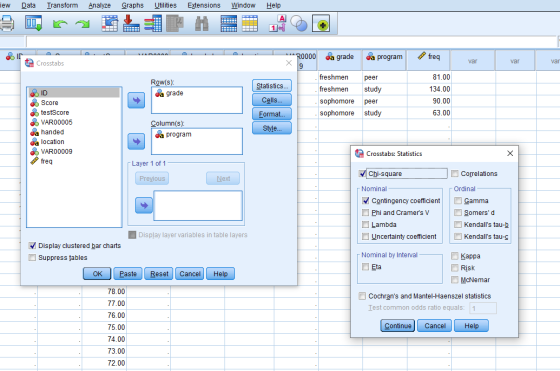Click the Insert Cases icon
Viewport: 560px width, 371px height.
(229, 24)
